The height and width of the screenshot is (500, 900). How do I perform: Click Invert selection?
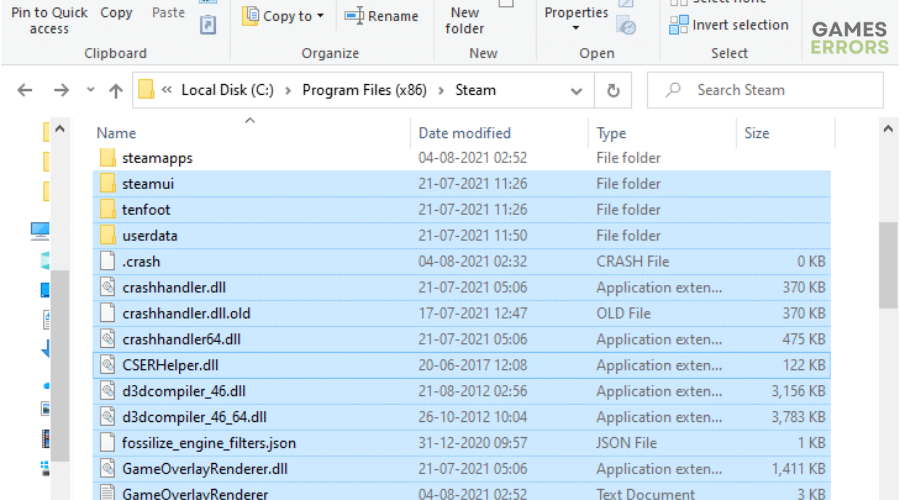tap(729, 25)
